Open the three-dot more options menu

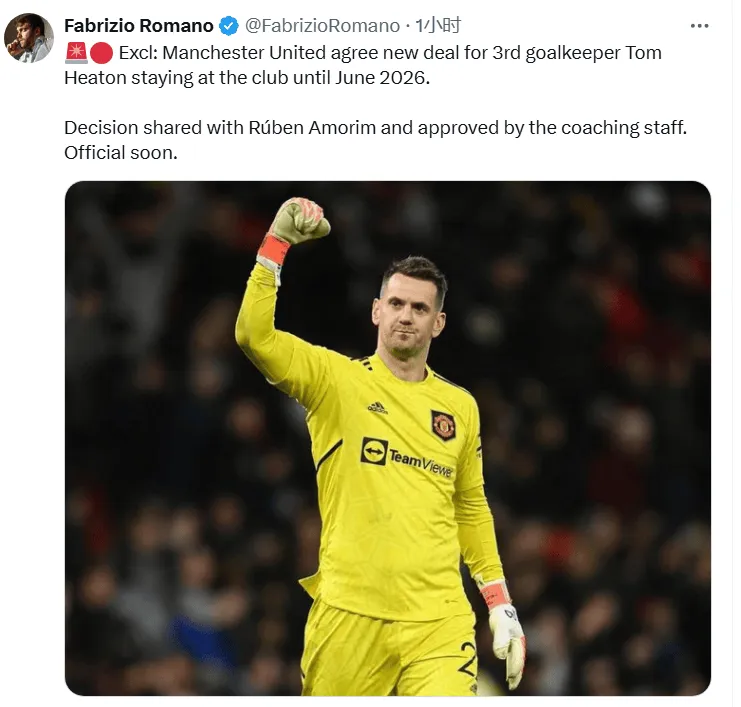tap(699, 26)
